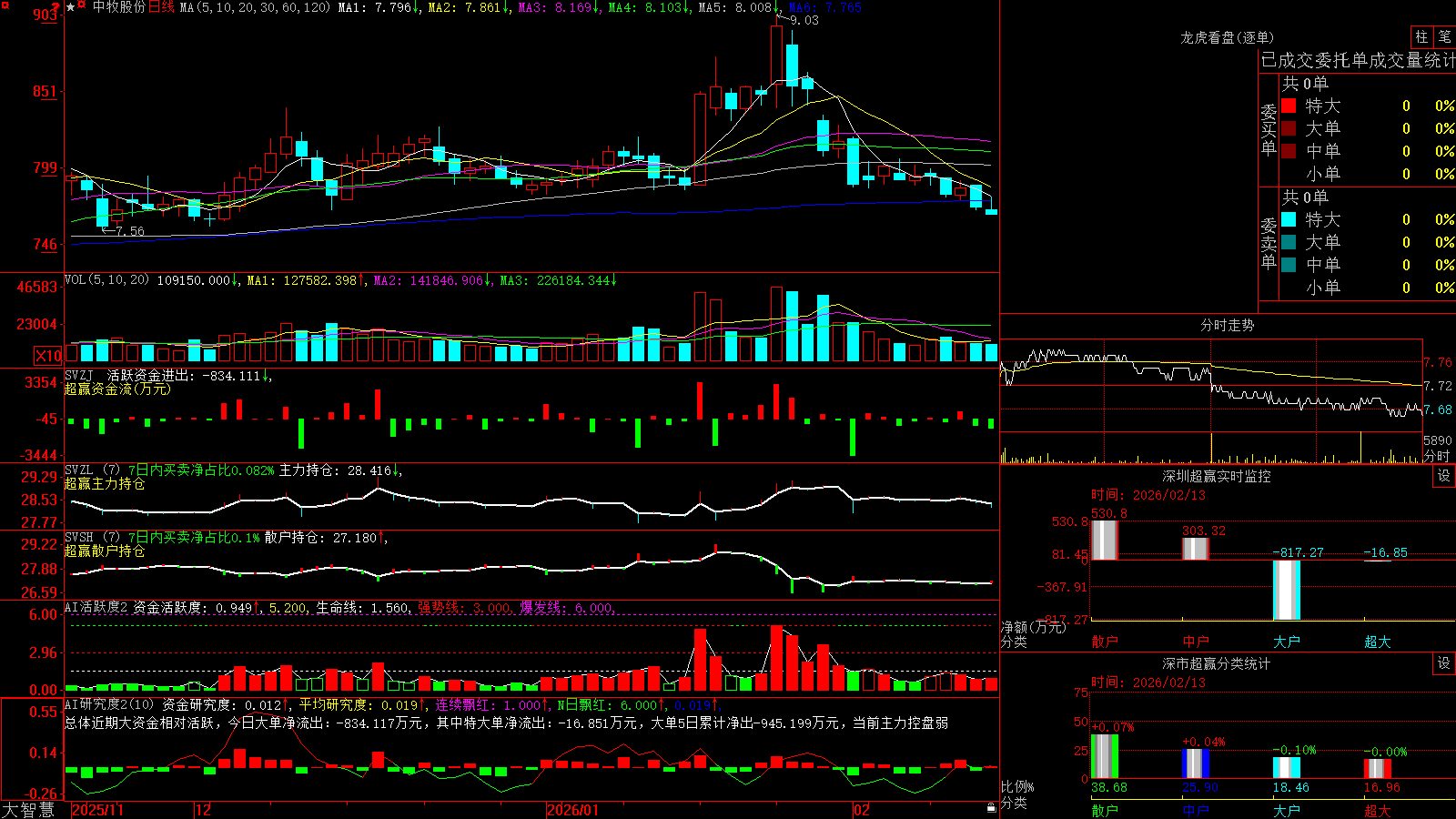Screen dimensions: 1456x819
Task: Click the MA(5,10,20,30,60,120) indicator parameters
Action: point(255,7)
